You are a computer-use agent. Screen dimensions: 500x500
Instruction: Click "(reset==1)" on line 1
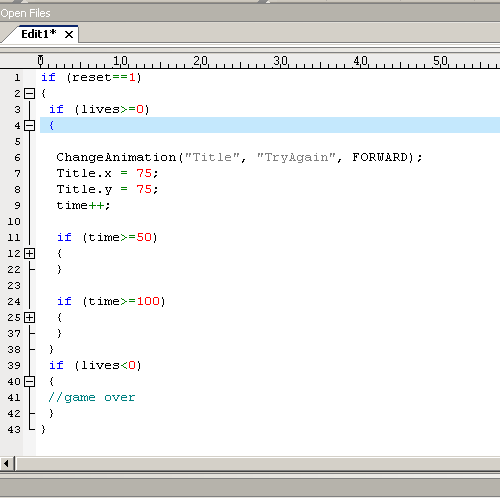pos(104,77)
